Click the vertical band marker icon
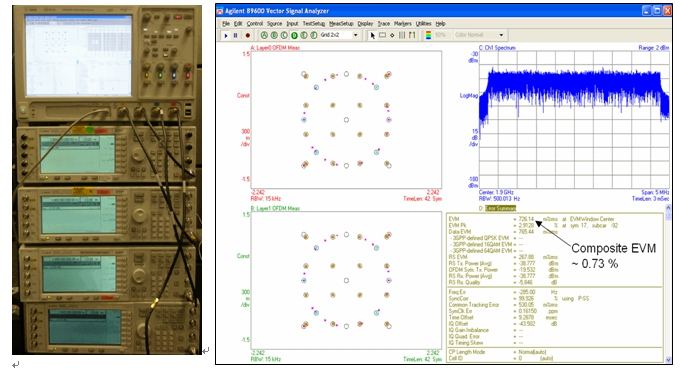The image size is (691, 373). point(402,35)
